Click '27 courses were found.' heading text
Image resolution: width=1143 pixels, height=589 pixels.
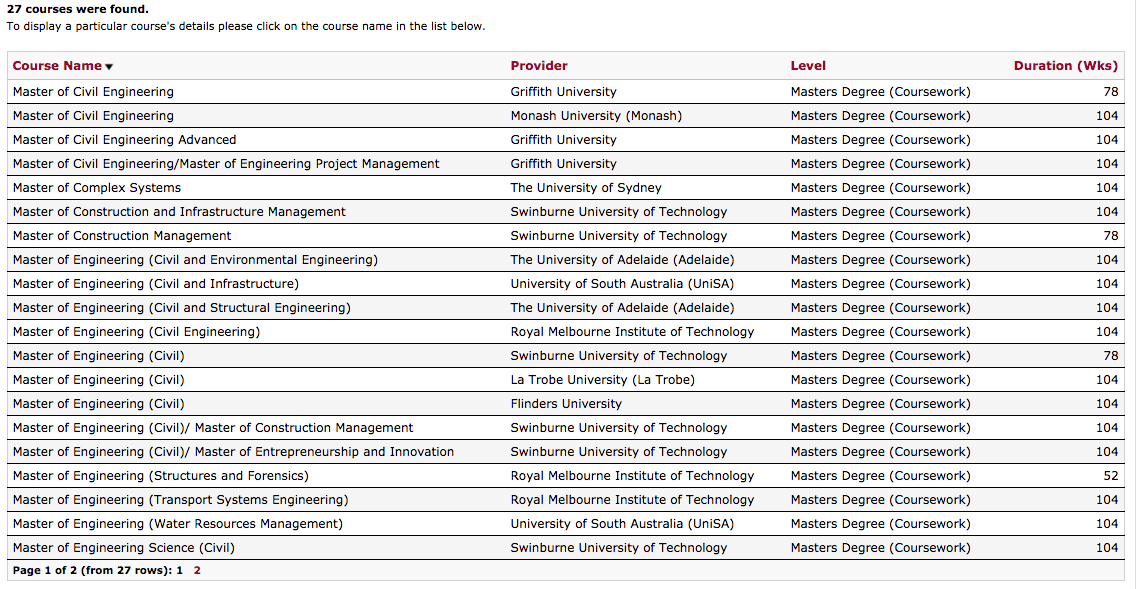[77, 9]
